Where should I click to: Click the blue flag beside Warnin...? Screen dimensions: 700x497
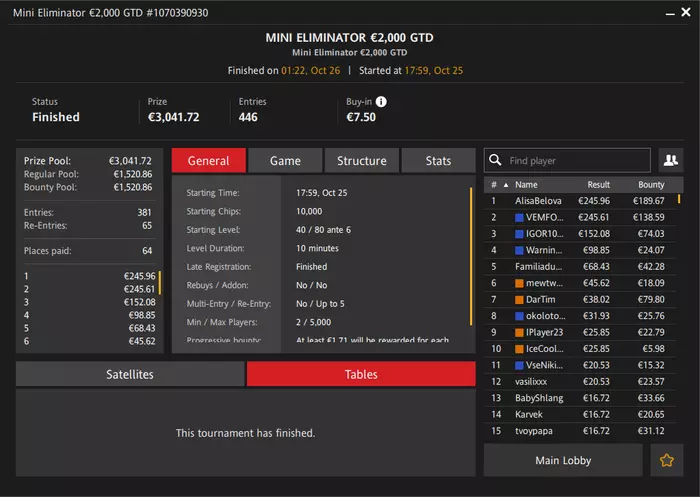pyautogui.click(x=519, y=251)
